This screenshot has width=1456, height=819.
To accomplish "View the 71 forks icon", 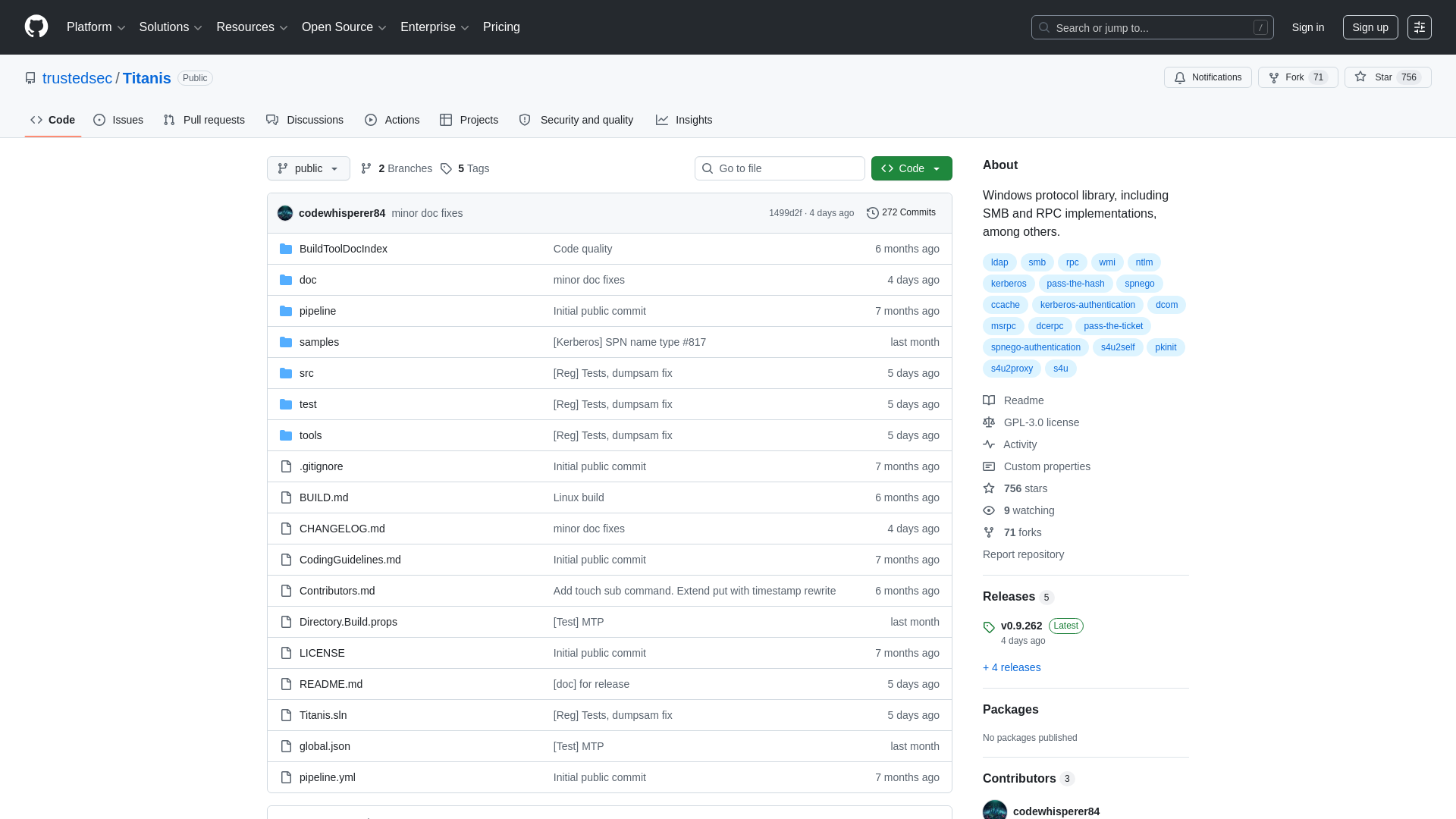I will pyautogui.click(x=989, y=532).
